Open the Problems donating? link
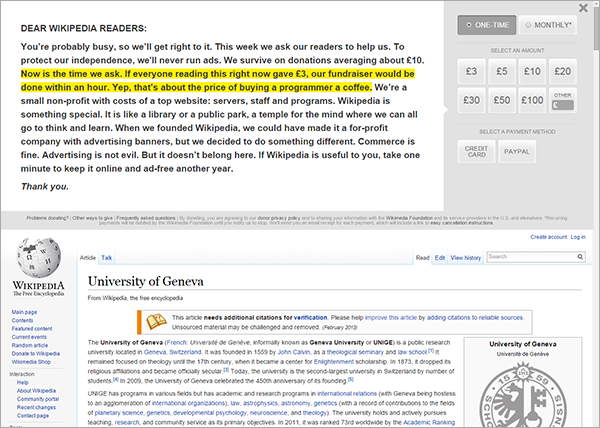 click(47, 218)
